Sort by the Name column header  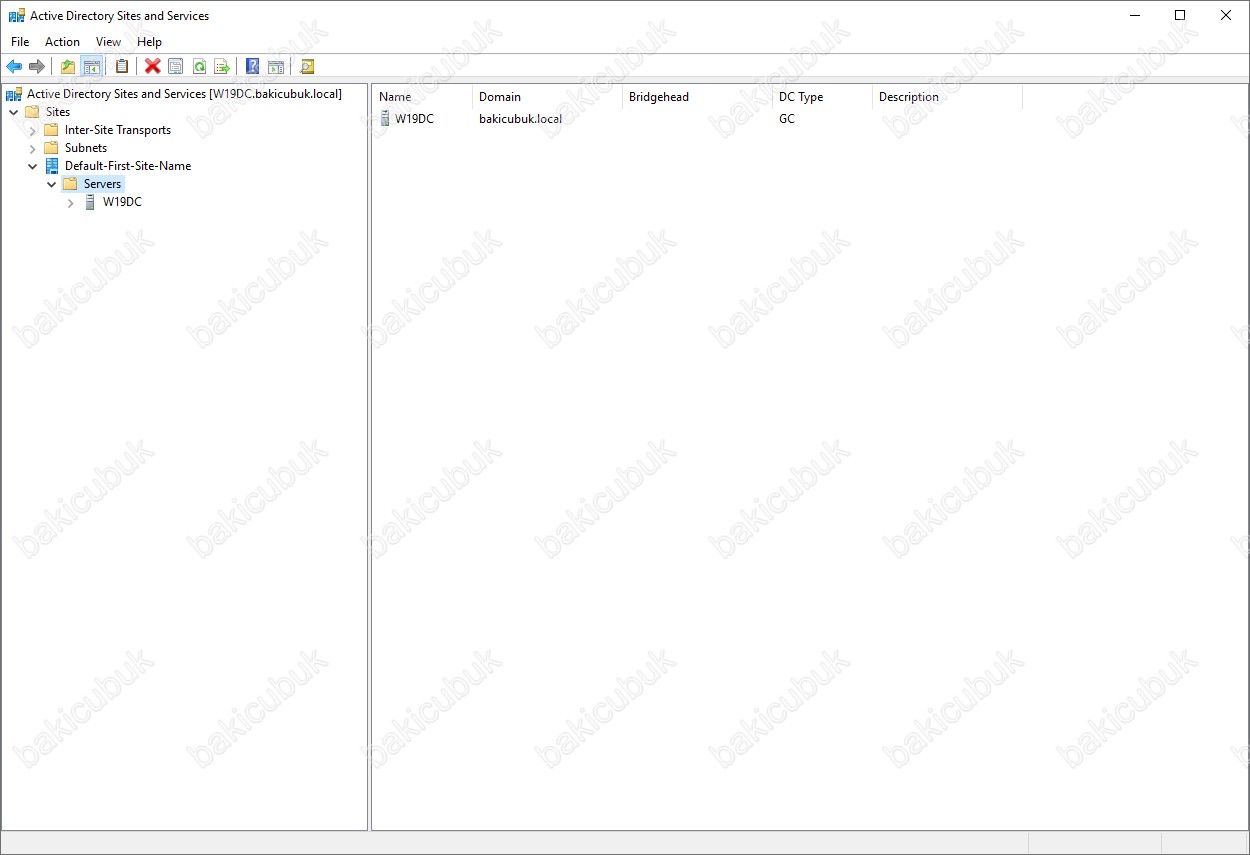(422, 97)
